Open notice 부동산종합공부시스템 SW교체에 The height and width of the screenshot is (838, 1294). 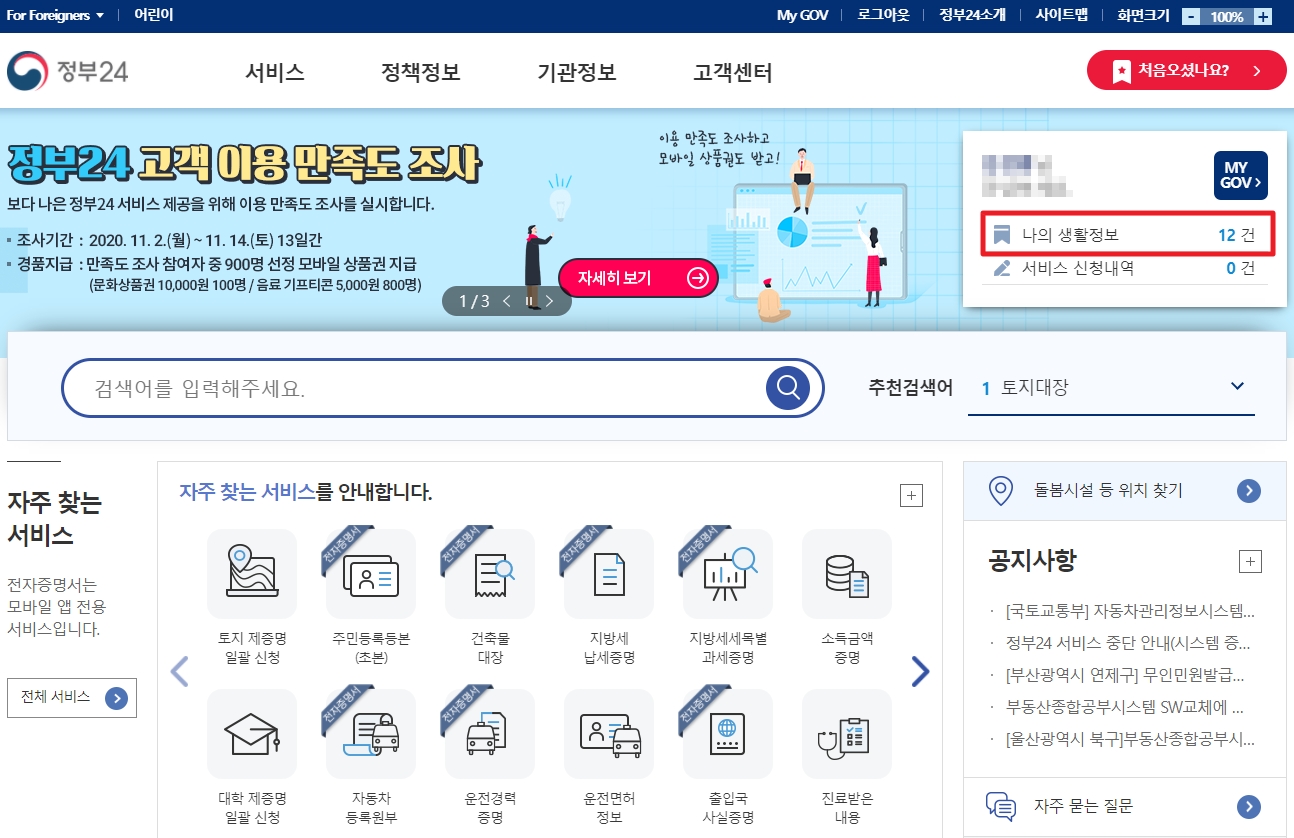point(1125,707)
